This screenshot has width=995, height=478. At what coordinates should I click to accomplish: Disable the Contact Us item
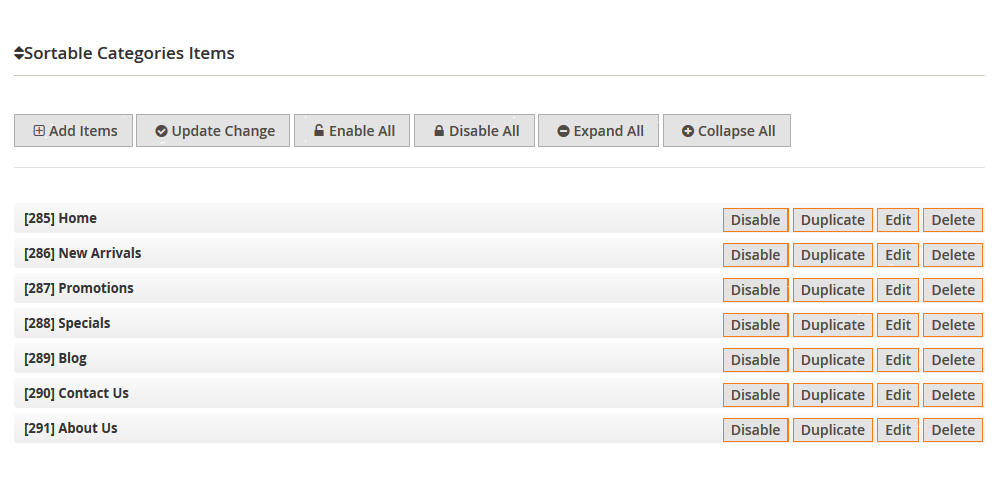755,395
